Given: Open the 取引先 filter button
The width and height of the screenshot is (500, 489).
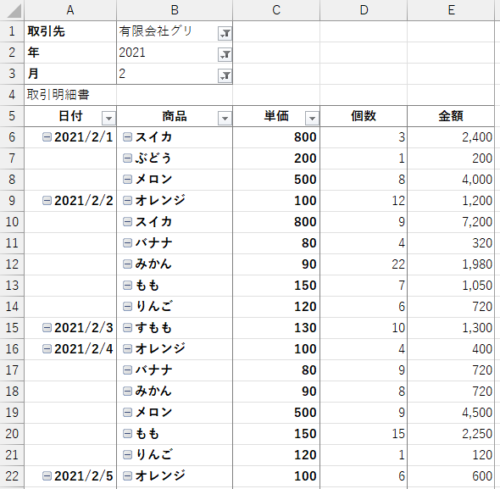Looking at the screenshot, I should pos(225,33).
